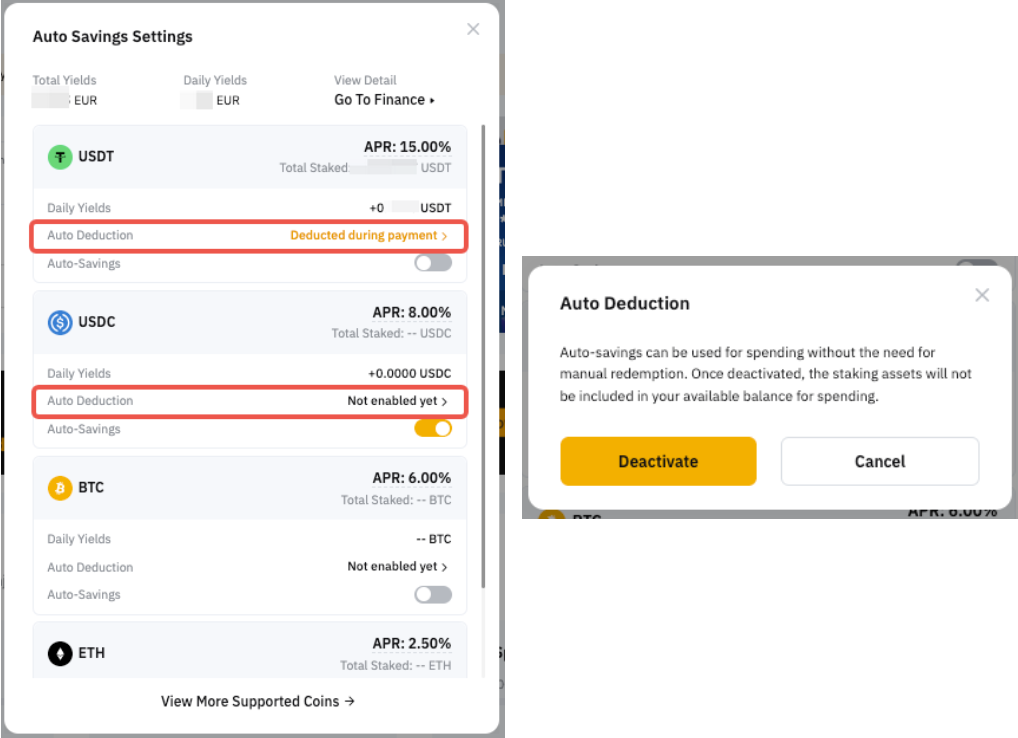Expand BTC Auto Deduction 'Not enabled yet'
Image resolution: width=1018 pixels, height=738 pixels.
(x=397, y=566)
